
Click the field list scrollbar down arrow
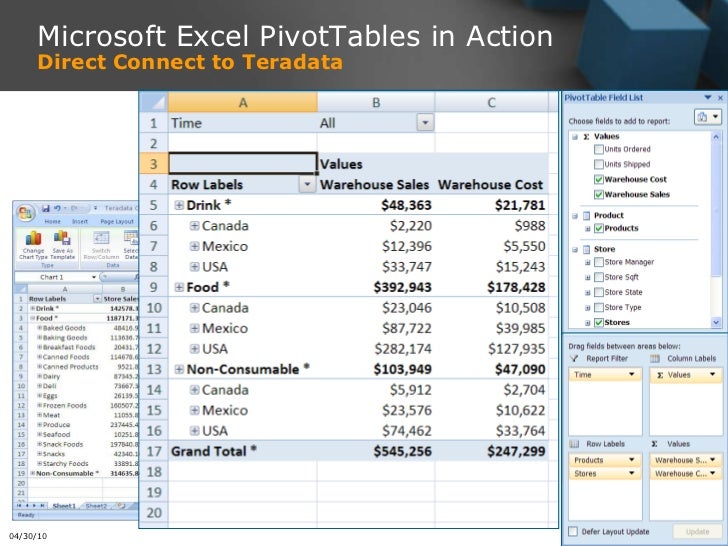(716, 322)
